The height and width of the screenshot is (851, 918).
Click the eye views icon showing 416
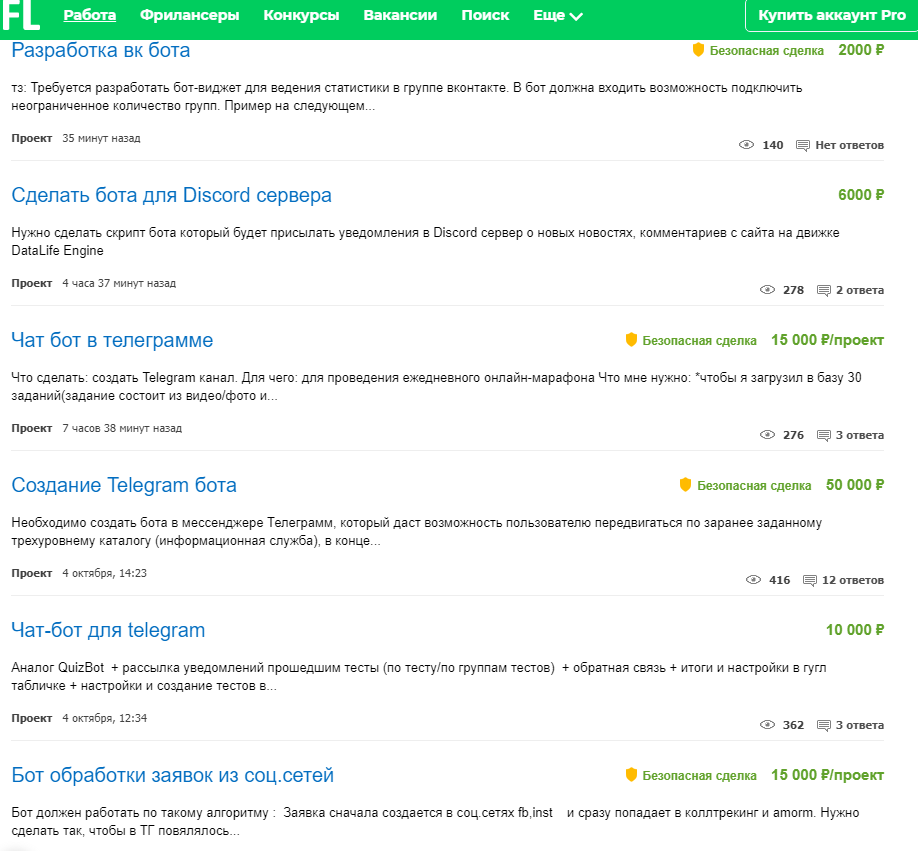coord(753,580)
